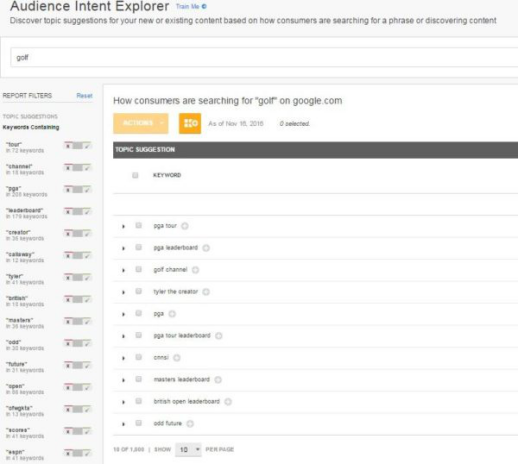518x464 pixels.
Task: Click the circle icon next to pga tour
Action: [x=185, y=226]
